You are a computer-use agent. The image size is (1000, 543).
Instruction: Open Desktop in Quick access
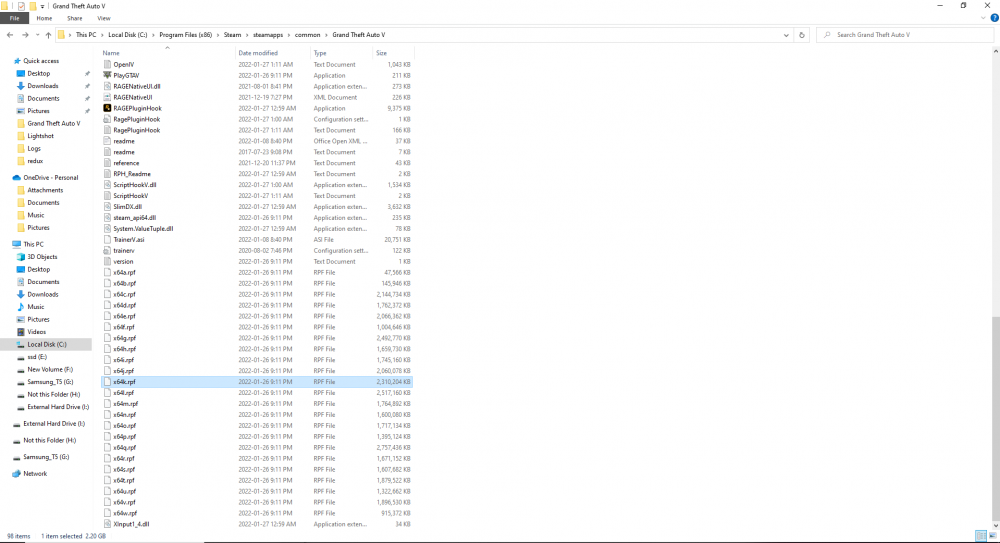pyautogui.click(x=38, y=73)
